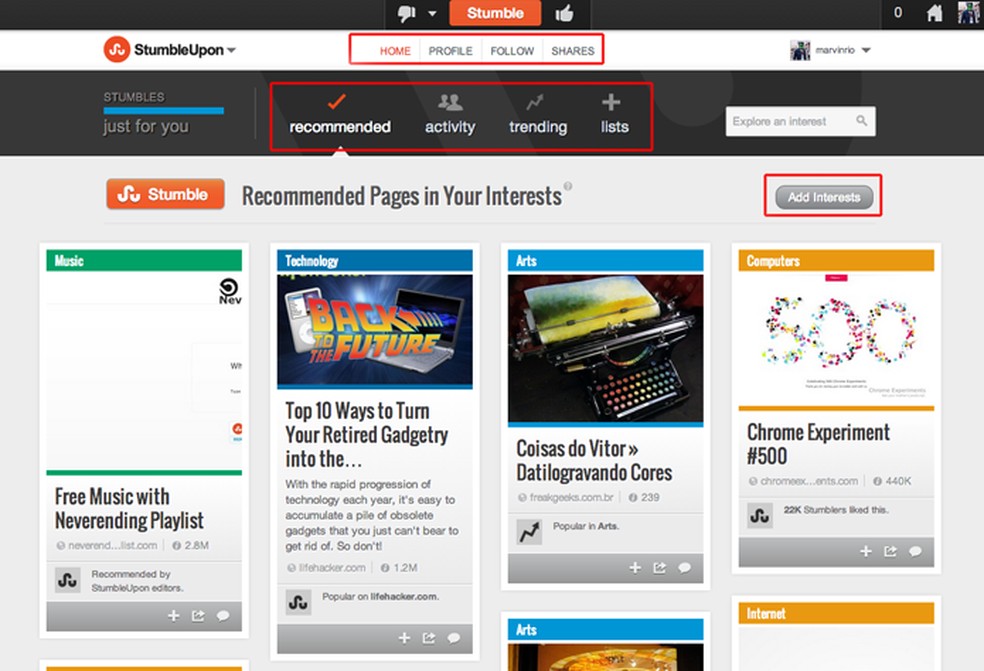Open Free Music with Neverending Playlist title
Viewport: 984px width, 671px height.
tap(129, 508)
